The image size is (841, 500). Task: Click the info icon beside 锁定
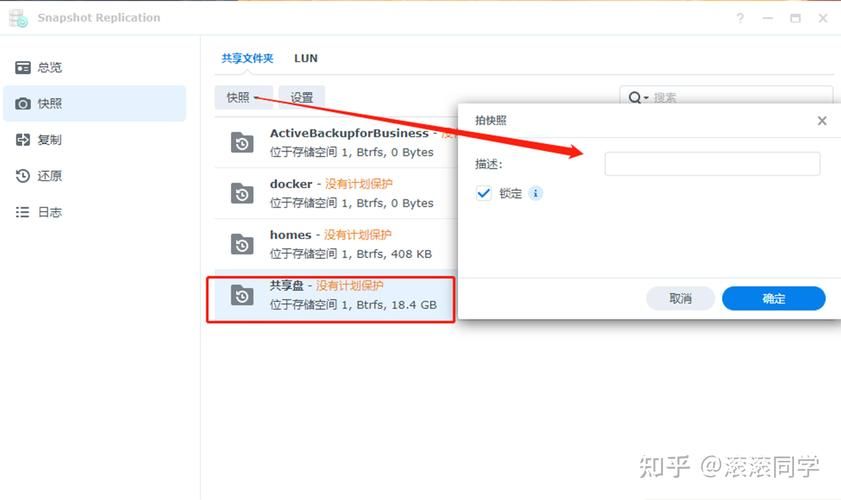[535, 193]
